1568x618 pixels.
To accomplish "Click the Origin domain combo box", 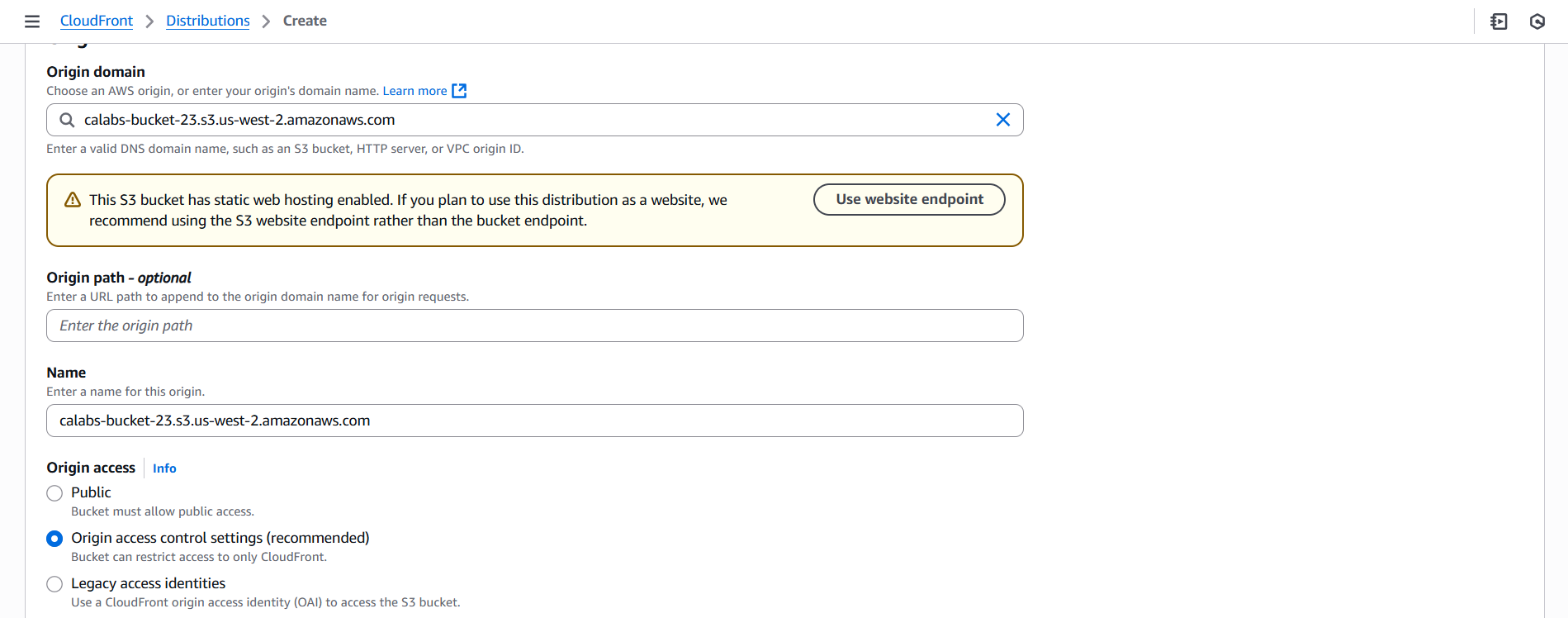I will (535, 120).
